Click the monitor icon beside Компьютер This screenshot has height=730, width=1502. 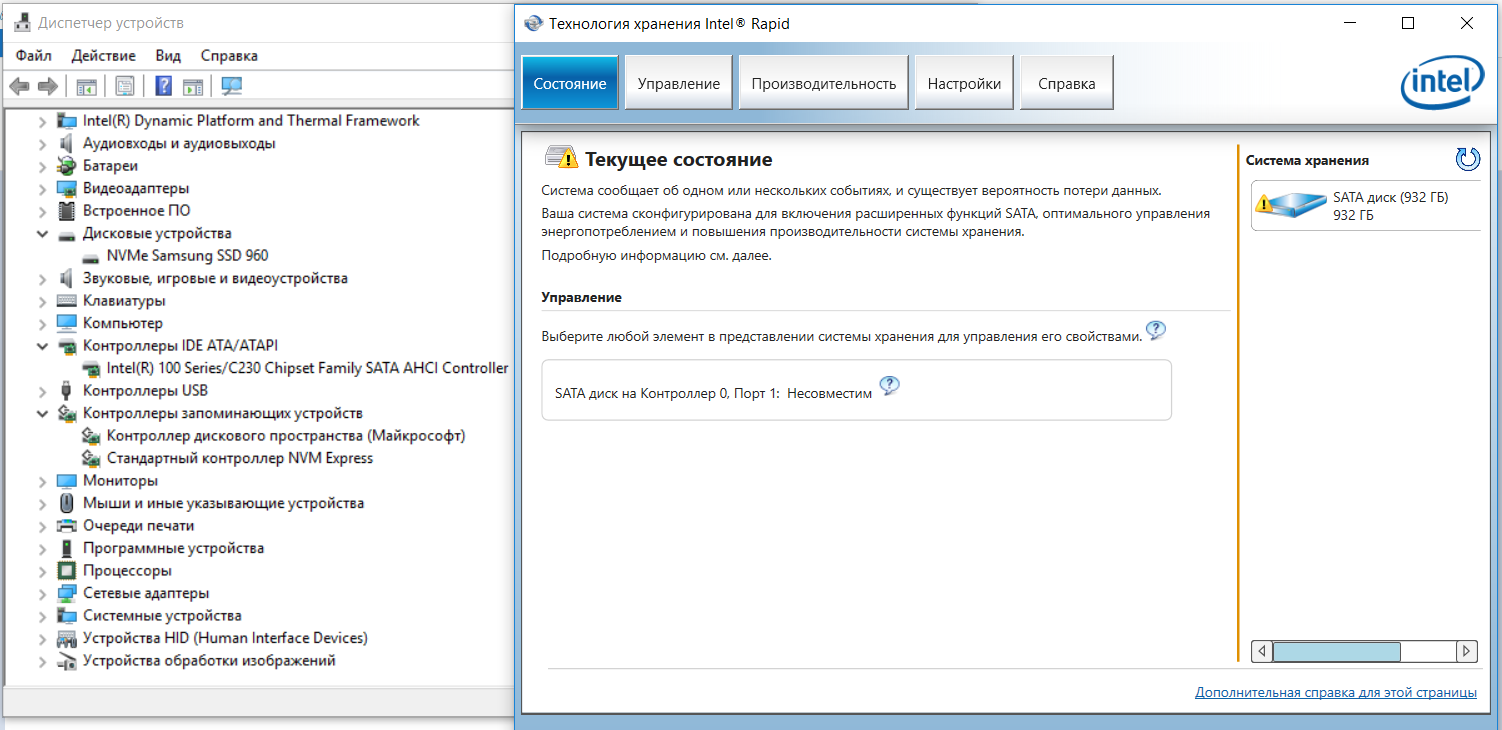[67, 323]
